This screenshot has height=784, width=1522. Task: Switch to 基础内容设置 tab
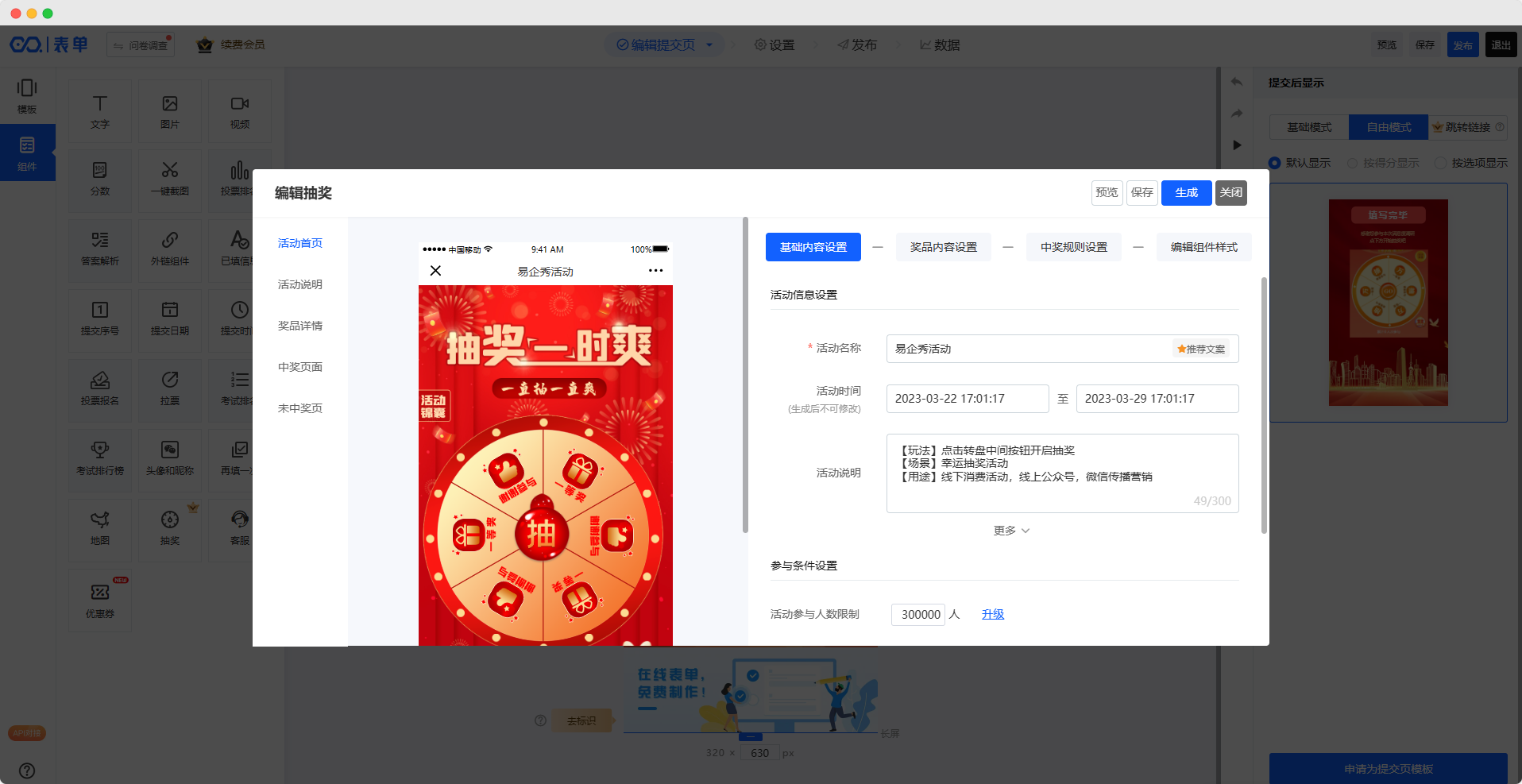coord(813,247)
